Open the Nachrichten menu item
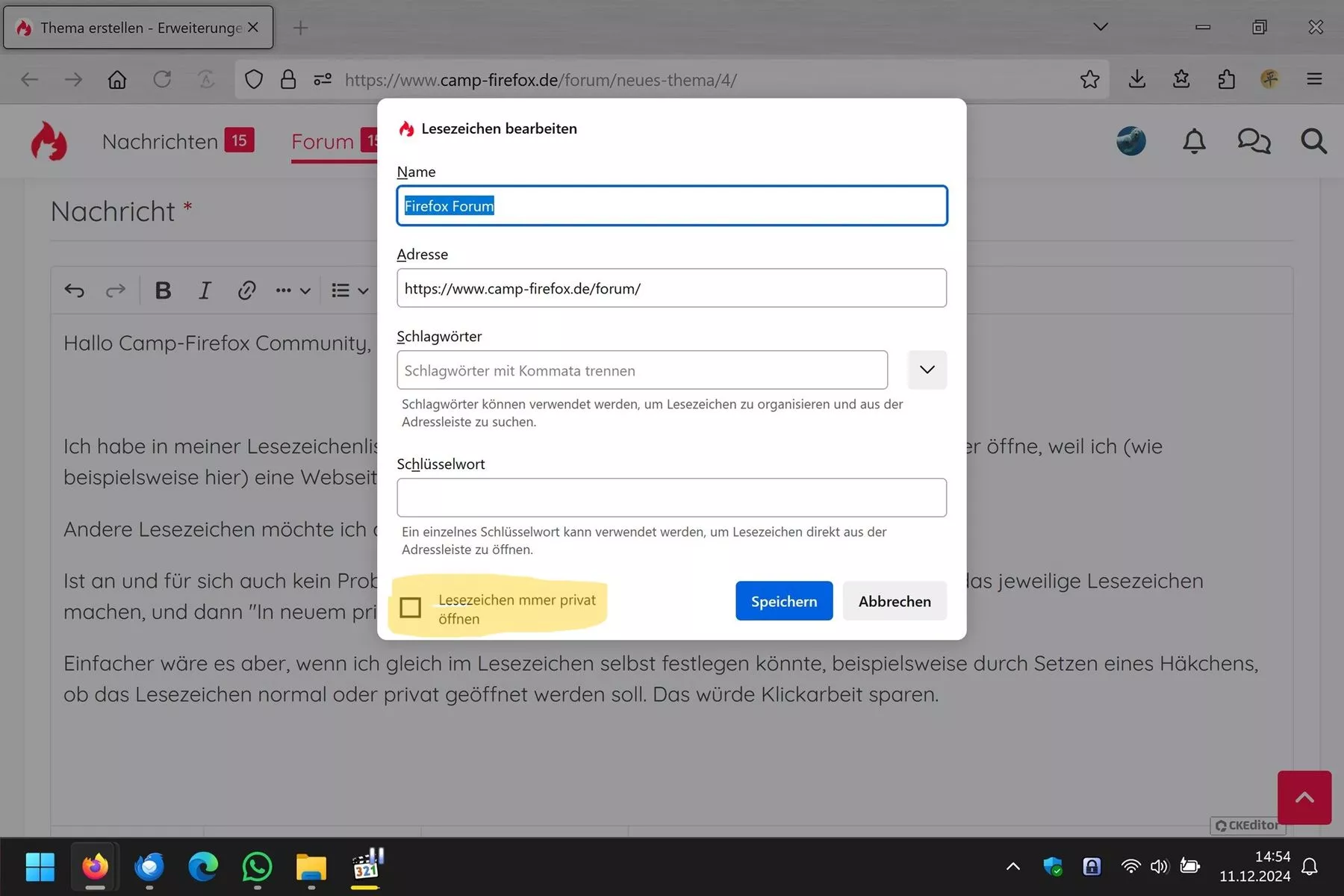Screen dimensions: 1344x896 (160, 141)
